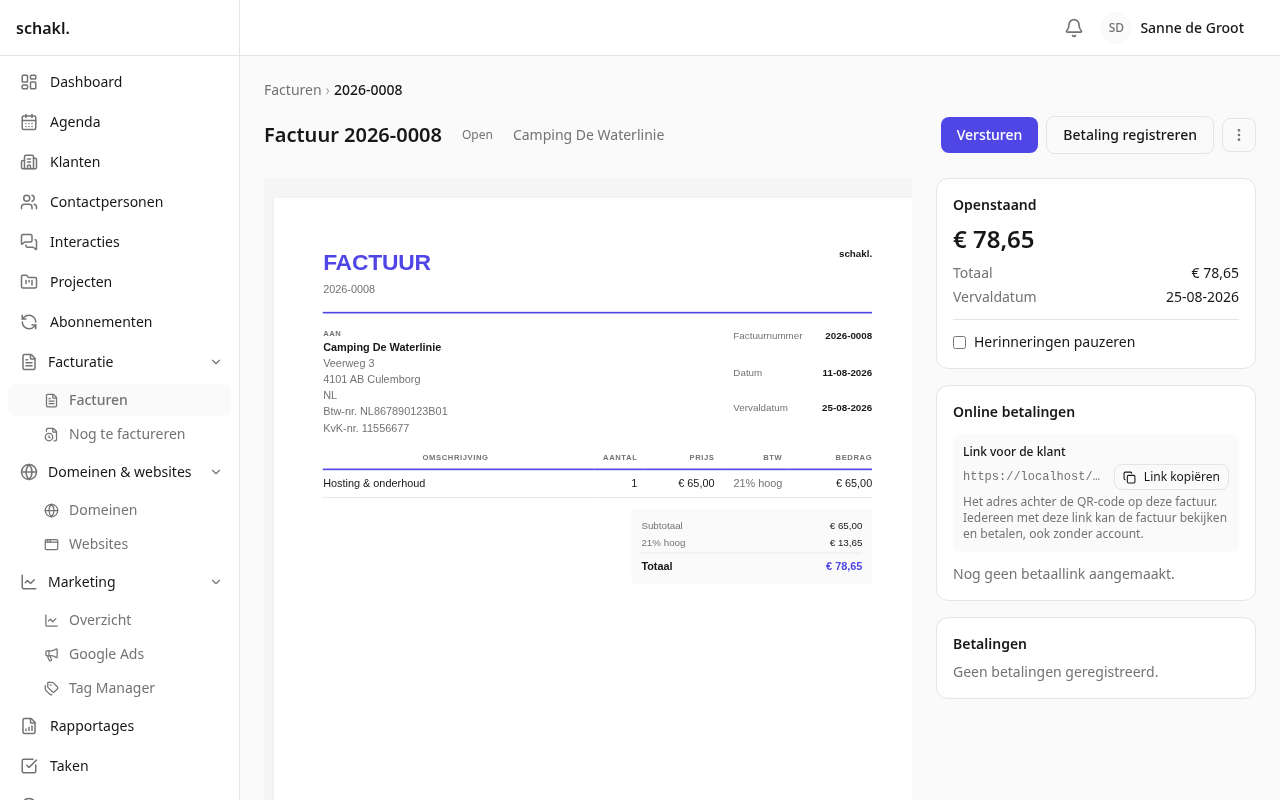Screen dimensions: 1280x800
Task: Open Klanten in the sidebar
Action: point(119,162)
